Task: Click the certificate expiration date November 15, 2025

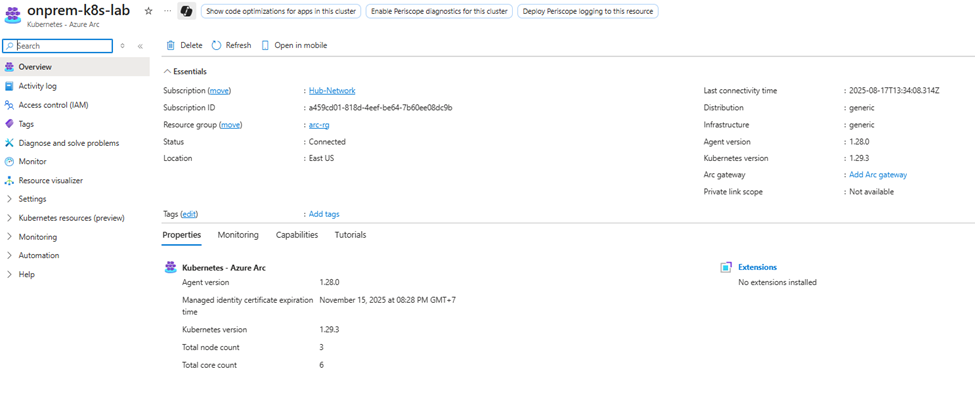Action: (387, 300)
